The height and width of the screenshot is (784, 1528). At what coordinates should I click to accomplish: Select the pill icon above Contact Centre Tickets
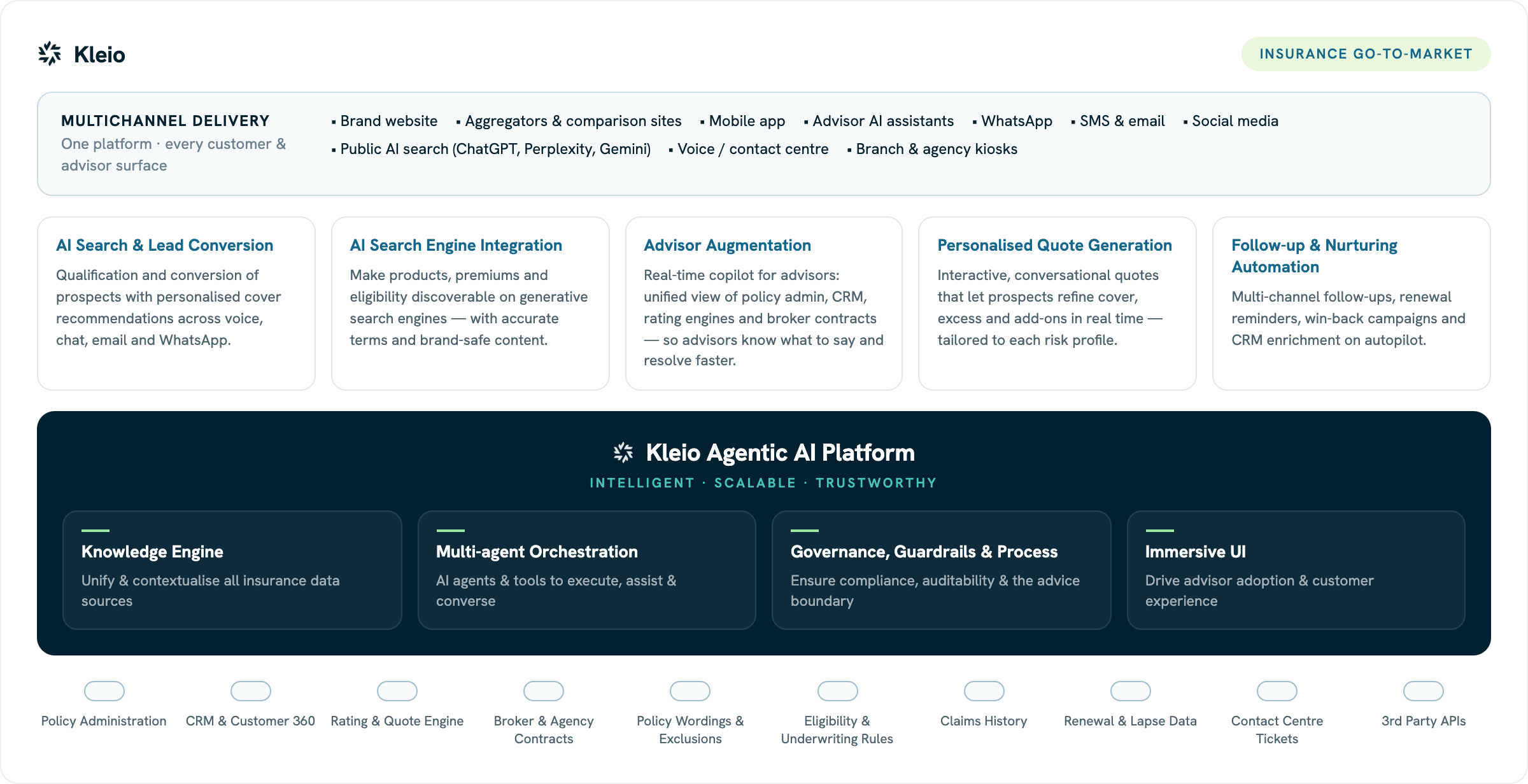click(1277, 691)
